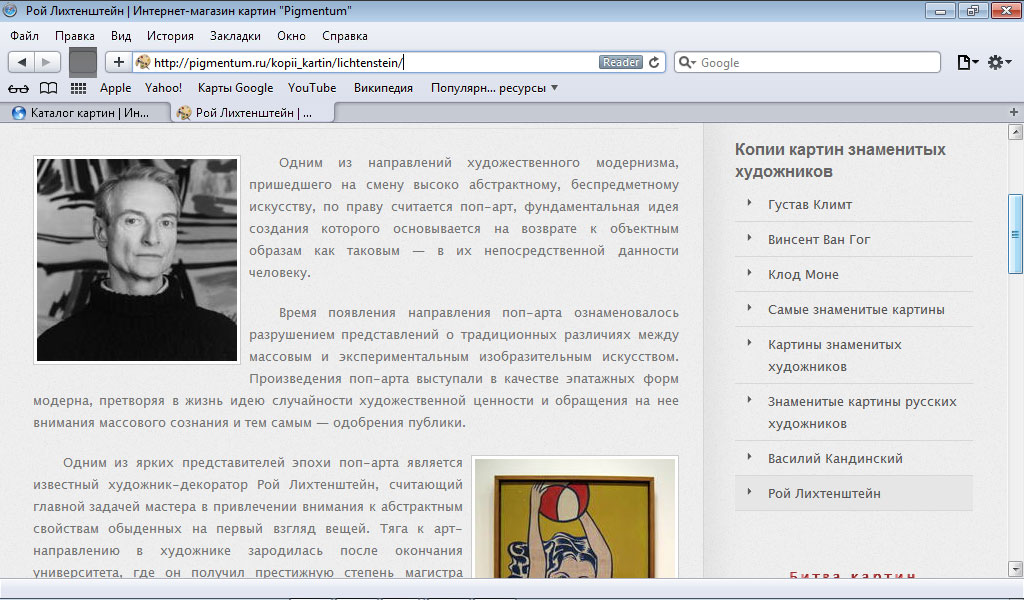The image size is (1024, 600).
Task: Open new tab with plus at tab bar
Action: pos(1013,113)
